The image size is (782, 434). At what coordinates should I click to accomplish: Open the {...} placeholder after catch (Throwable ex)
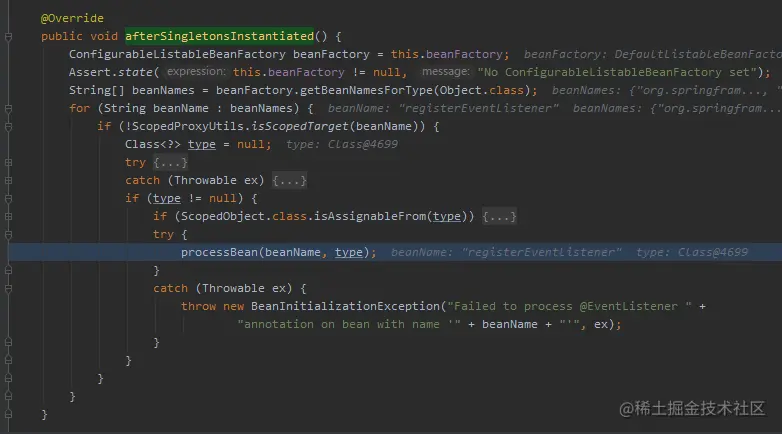290,181
